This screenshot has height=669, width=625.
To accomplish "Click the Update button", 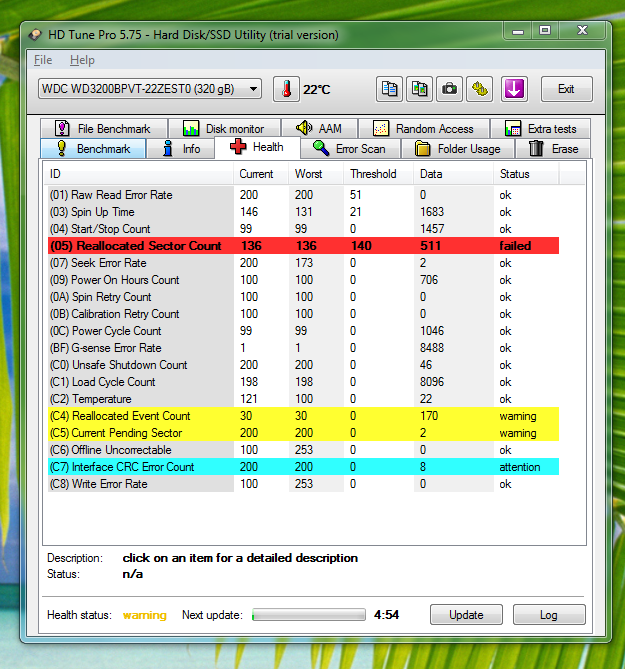I will [466, 614].
